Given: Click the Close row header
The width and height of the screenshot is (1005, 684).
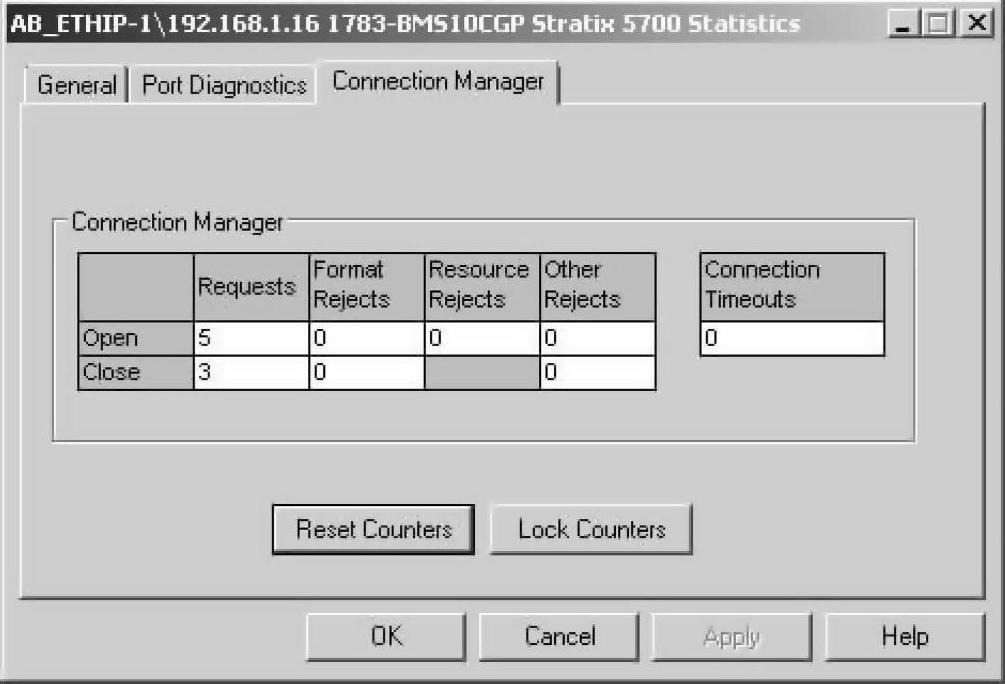Looking at the screenshot, I should [x=136, y=372].
